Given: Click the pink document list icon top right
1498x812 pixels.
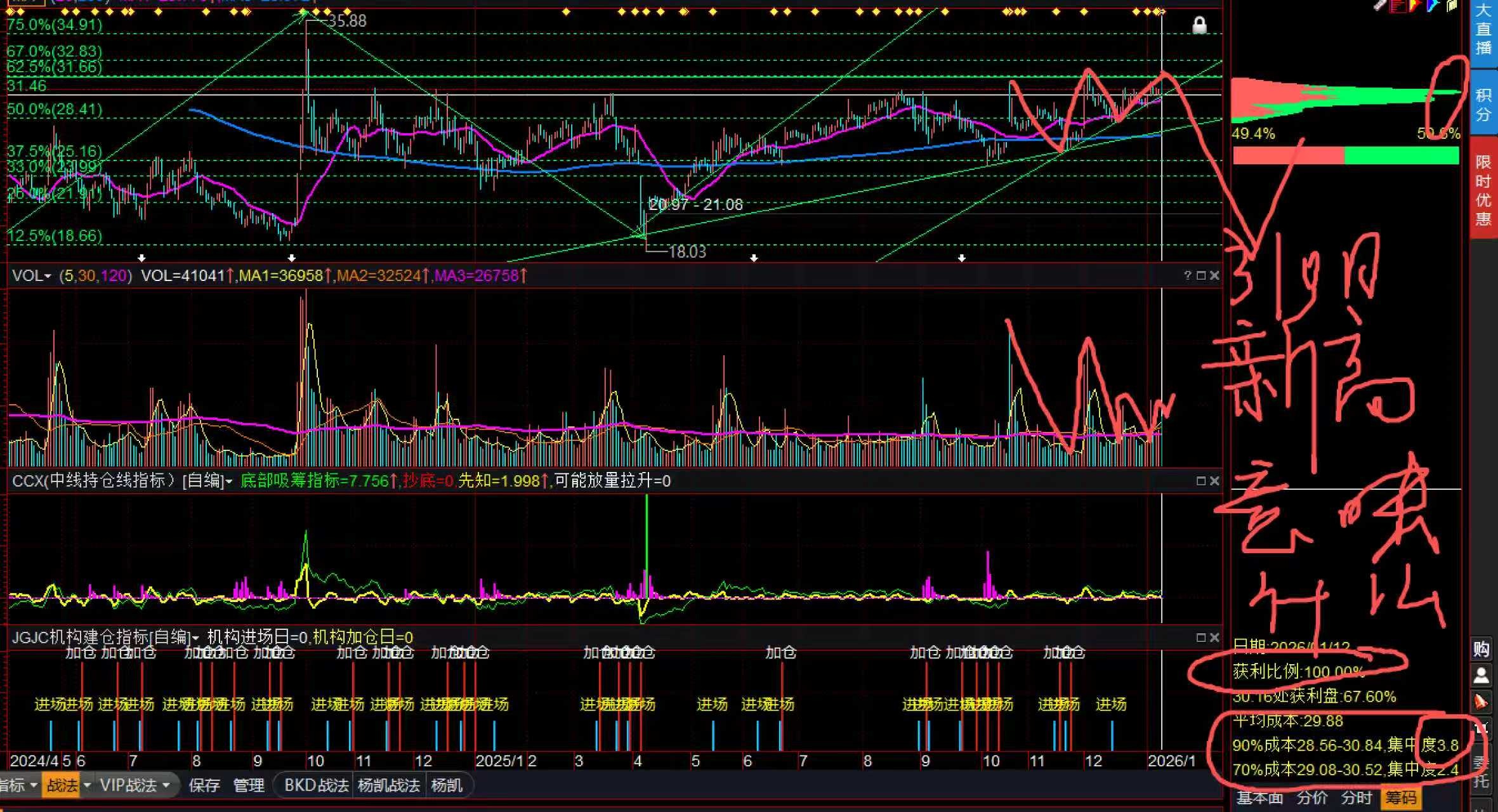Looking at the screenshot, I should tap(1398, 6).
